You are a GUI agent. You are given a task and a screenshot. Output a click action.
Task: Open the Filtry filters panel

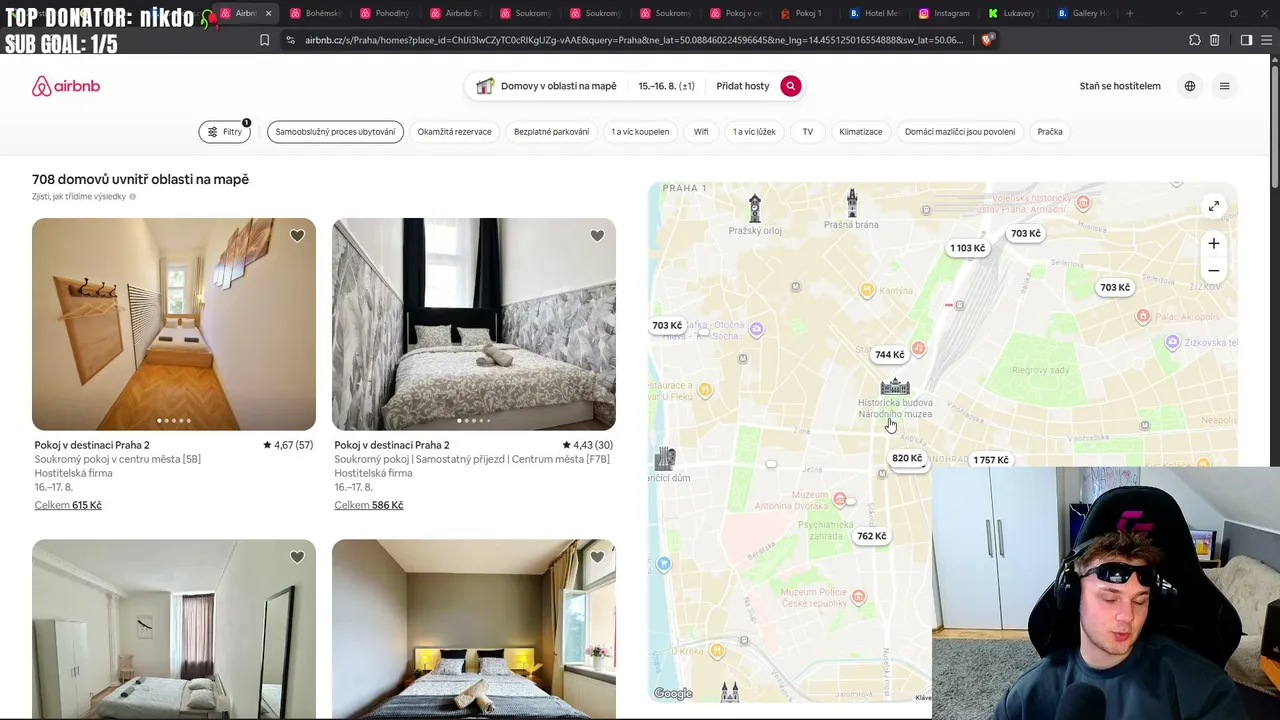(225, 132)
